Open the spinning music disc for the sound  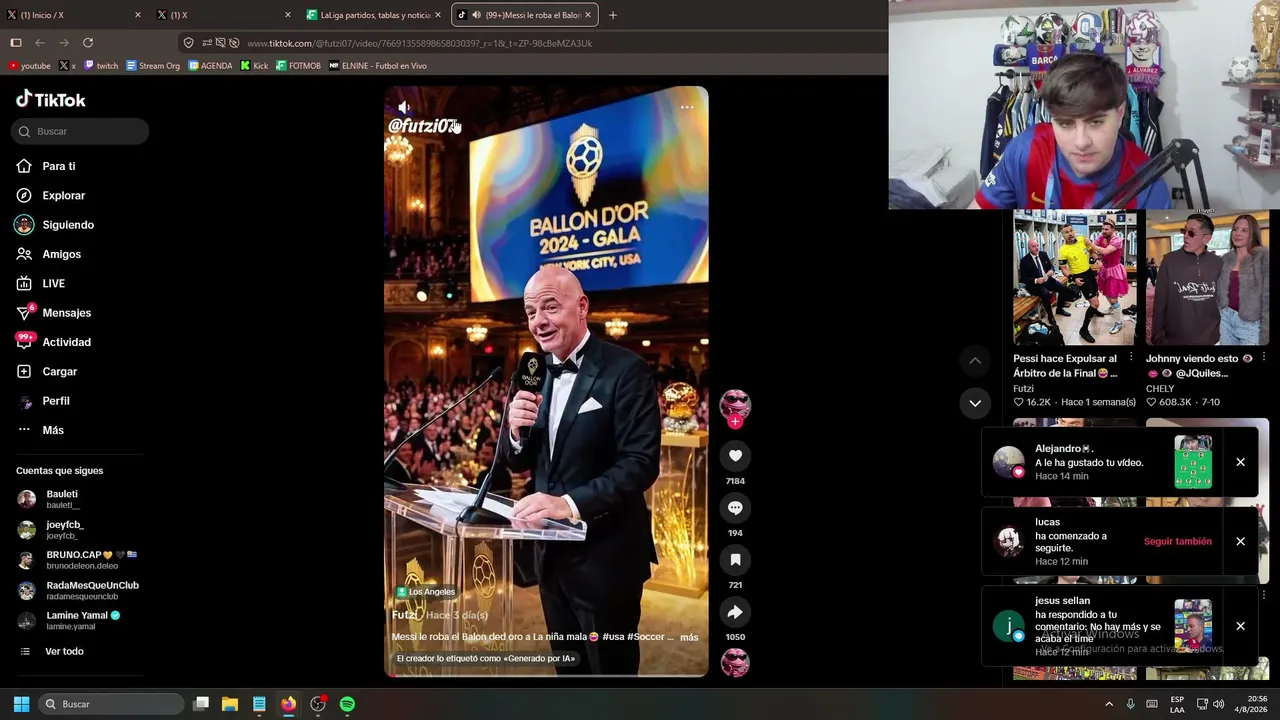pos(735,663)
